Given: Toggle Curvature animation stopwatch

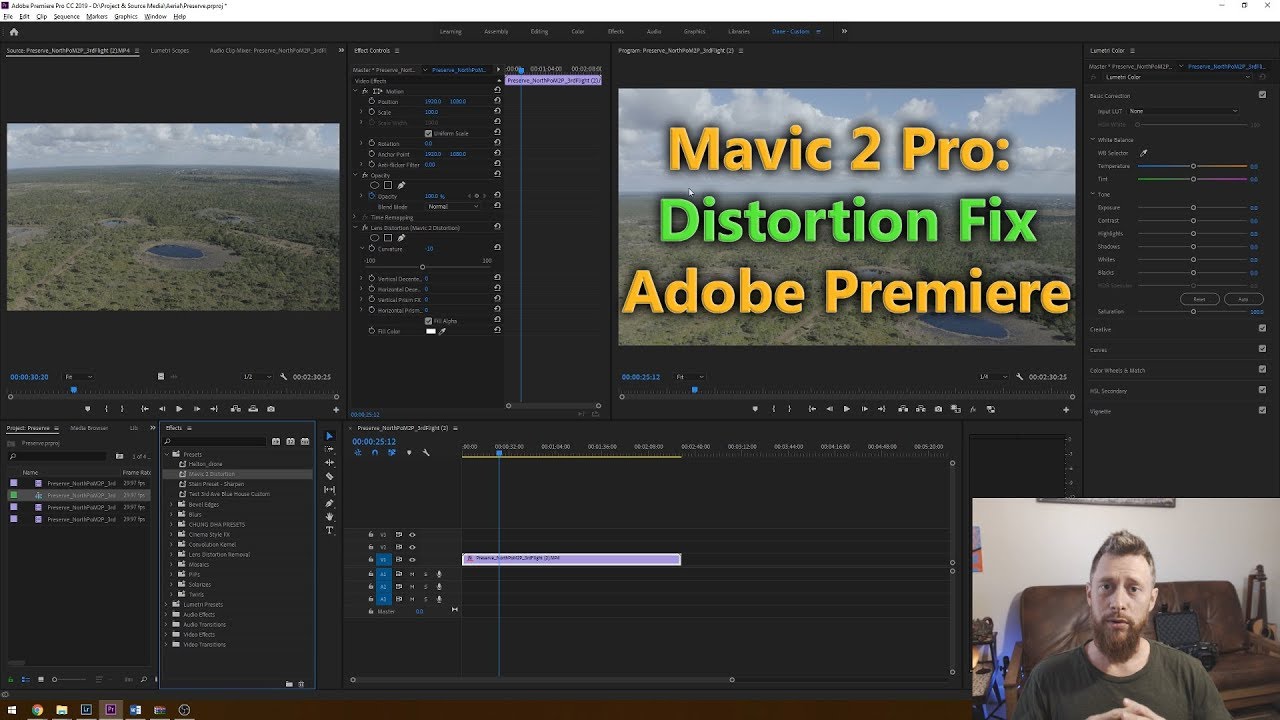Looking at the screenshot, I should click(372, 248).
